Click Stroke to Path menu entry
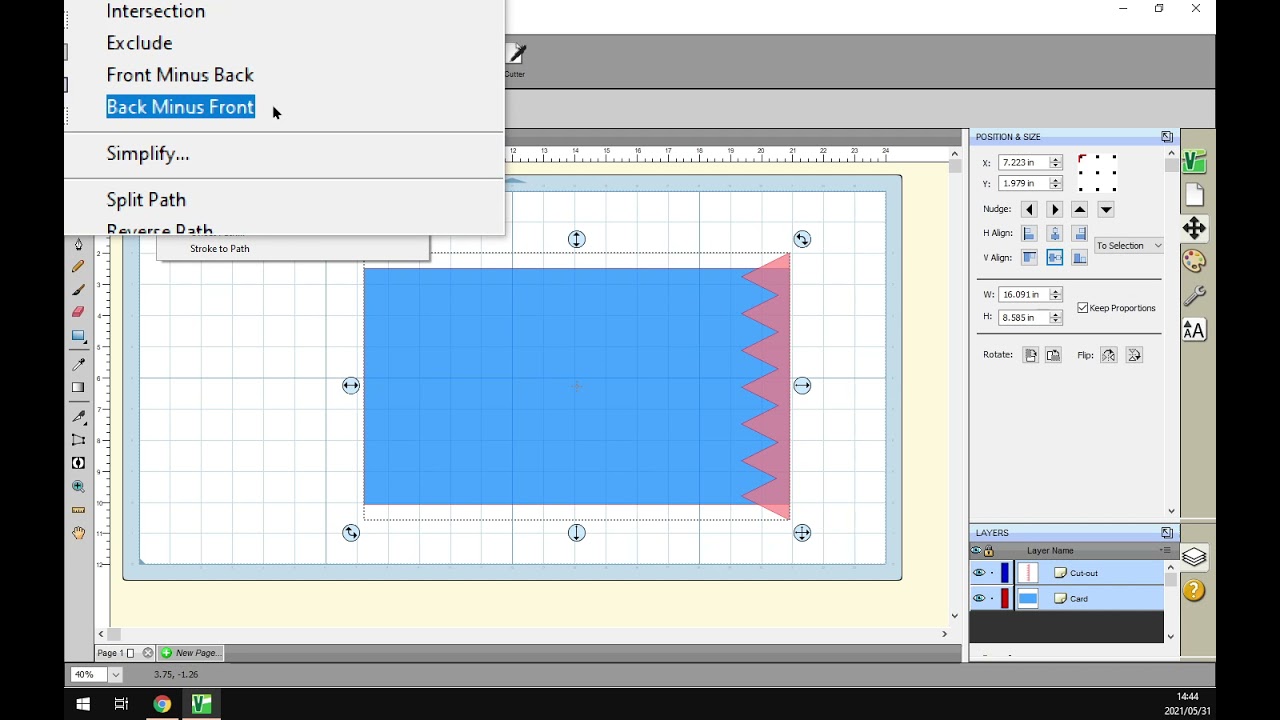The height and width of the screenshot is (720, 1280). tap(220, 248)
